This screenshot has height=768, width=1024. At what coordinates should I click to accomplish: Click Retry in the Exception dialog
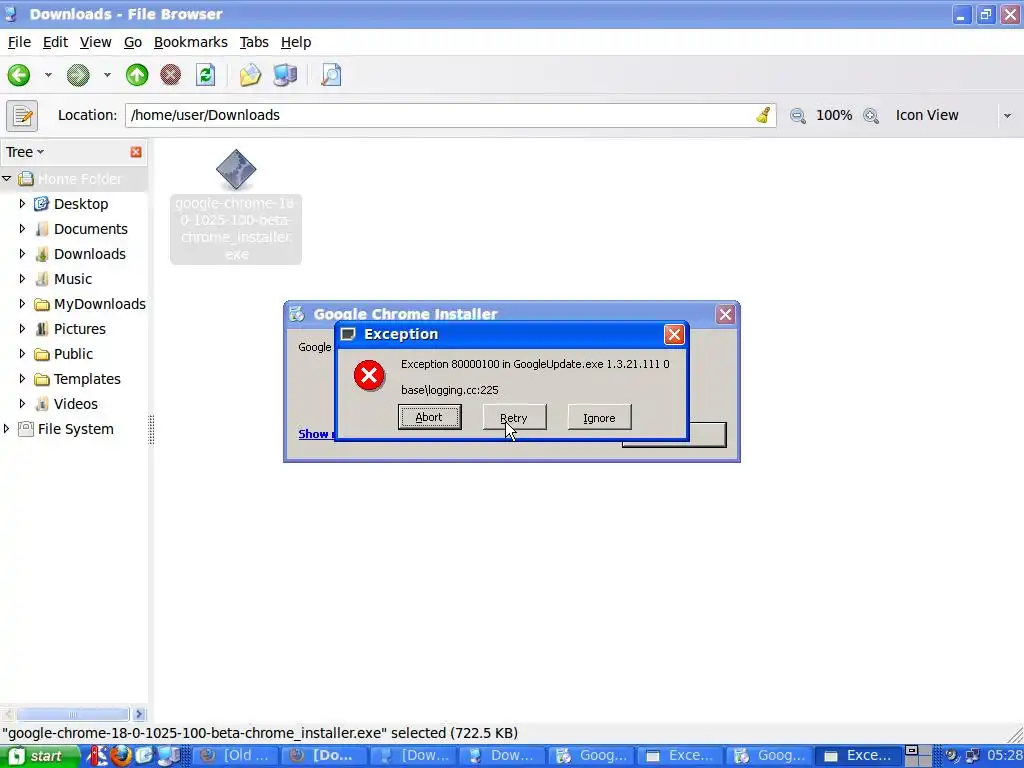coord(515,417)
